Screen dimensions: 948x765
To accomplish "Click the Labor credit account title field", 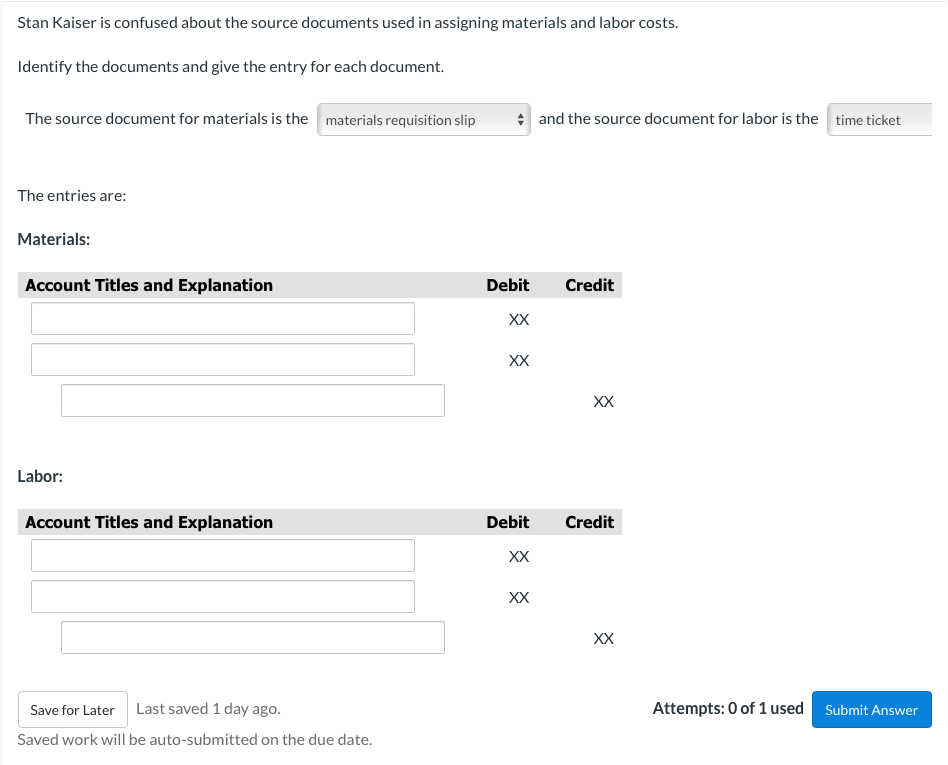I will point(253,637).
